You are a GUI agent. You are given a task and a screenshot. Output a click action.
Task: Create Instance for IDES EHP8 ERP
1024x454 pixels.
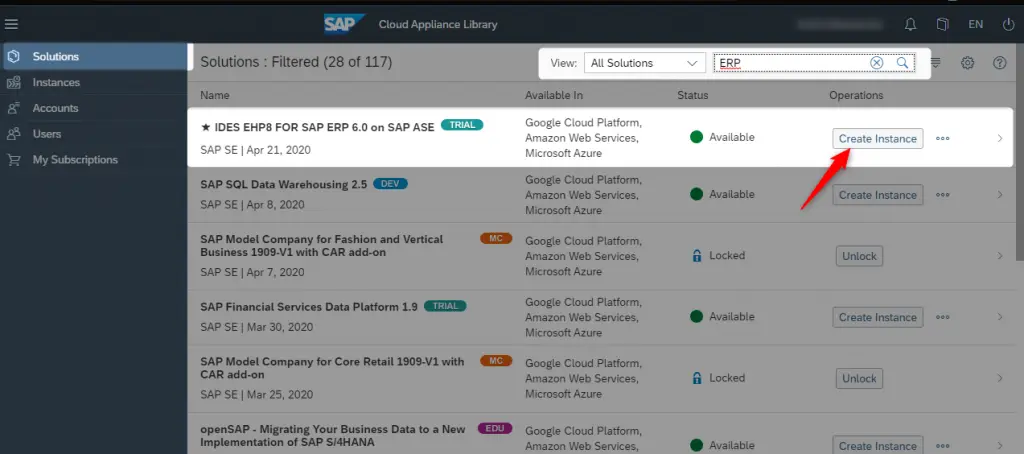click(x=877, y=138)
